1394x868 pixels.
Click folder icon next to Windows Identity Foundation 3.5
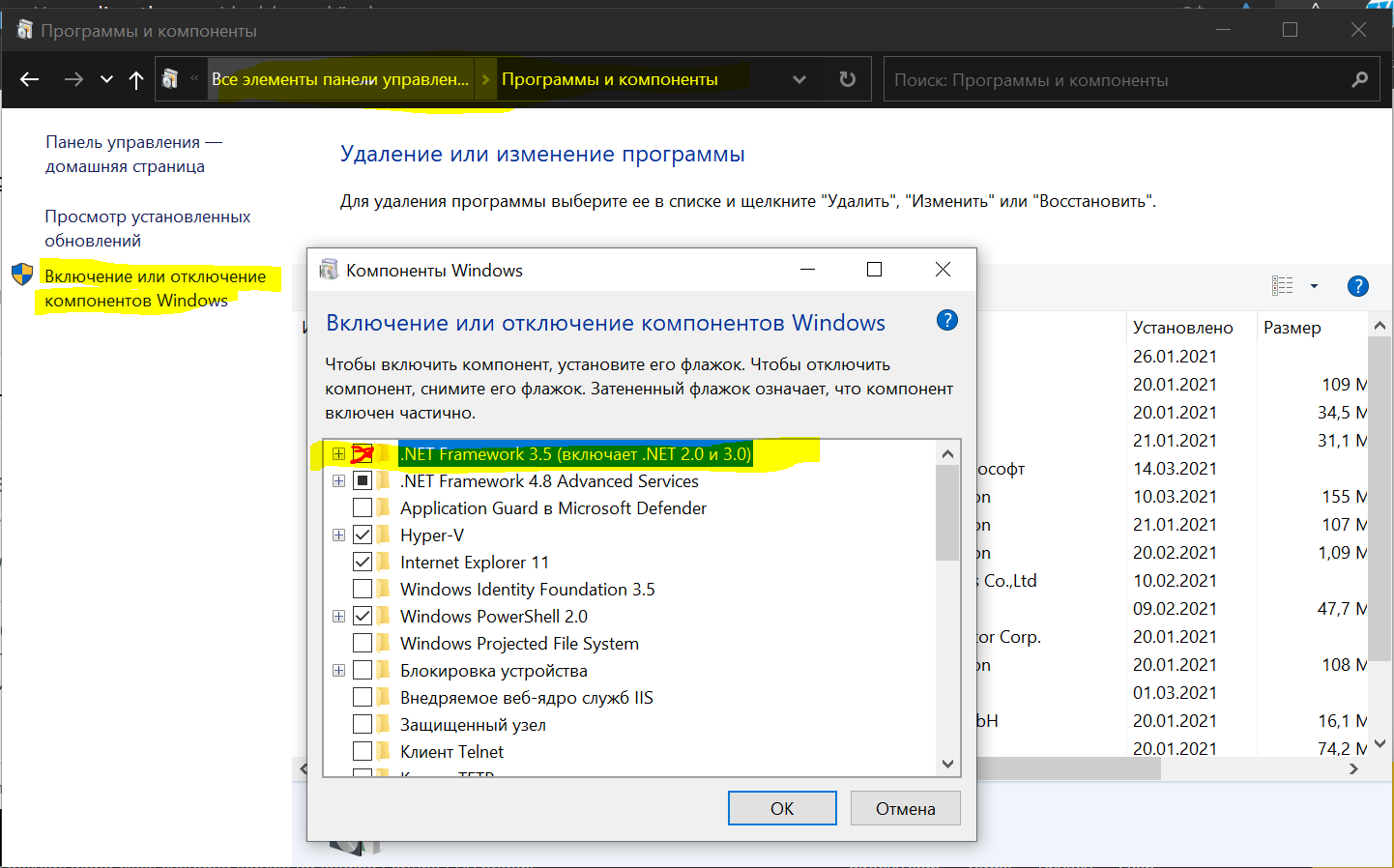pyautogui.click(x=385, y=589)
